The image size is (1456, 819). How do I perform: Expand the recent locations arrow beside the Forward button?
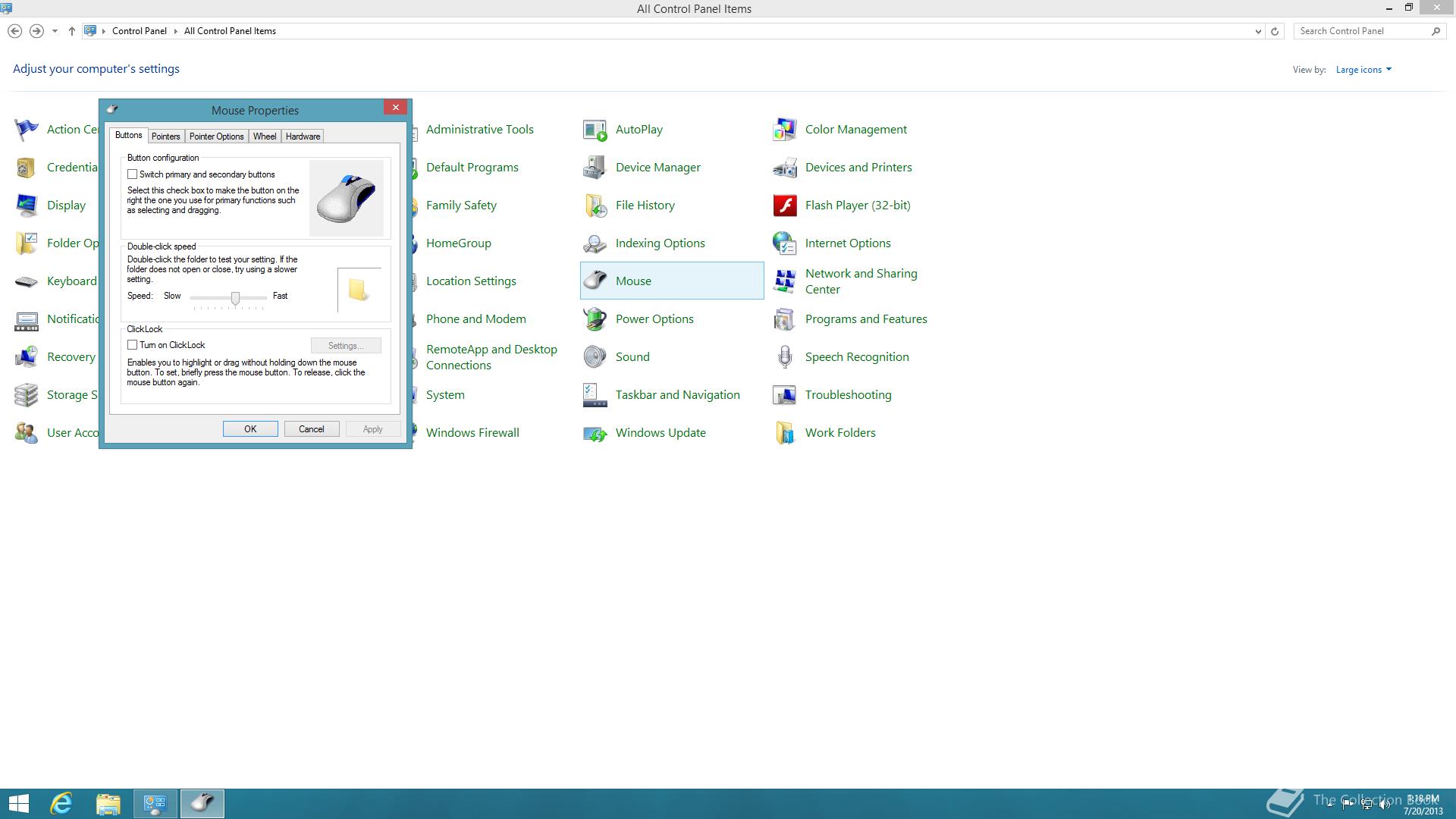[x=55, y=31]
